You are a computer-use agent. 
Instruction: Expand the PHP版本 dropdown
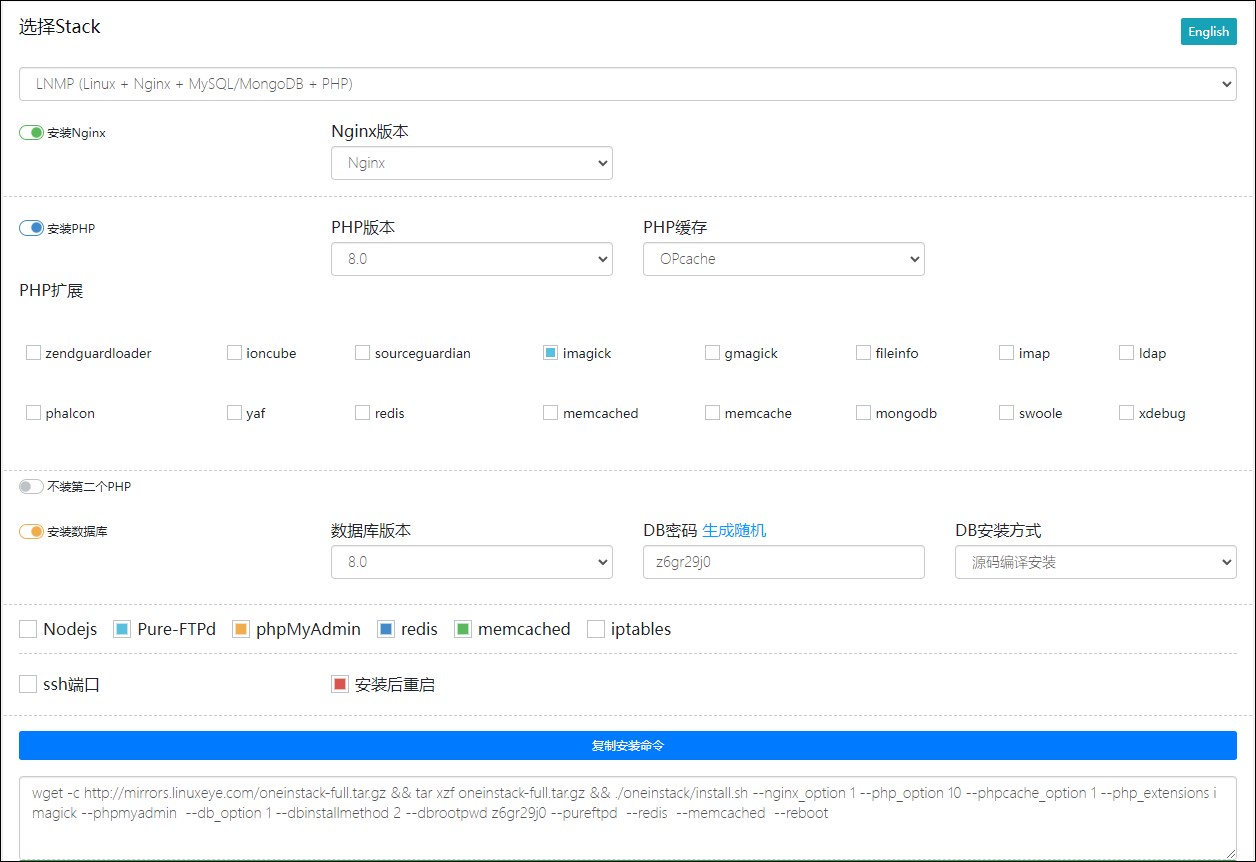coord(471,259)
